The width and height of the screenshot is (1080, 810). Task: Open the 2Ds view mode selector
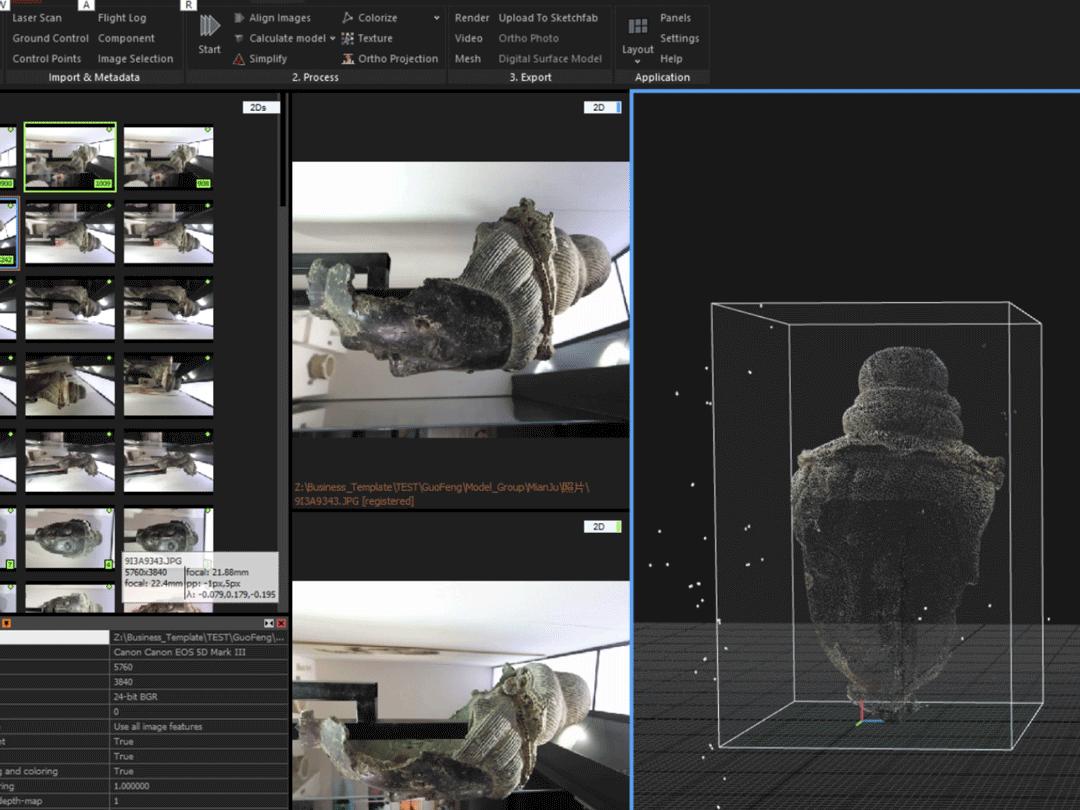pyautogui.click(x=260, y=107)
